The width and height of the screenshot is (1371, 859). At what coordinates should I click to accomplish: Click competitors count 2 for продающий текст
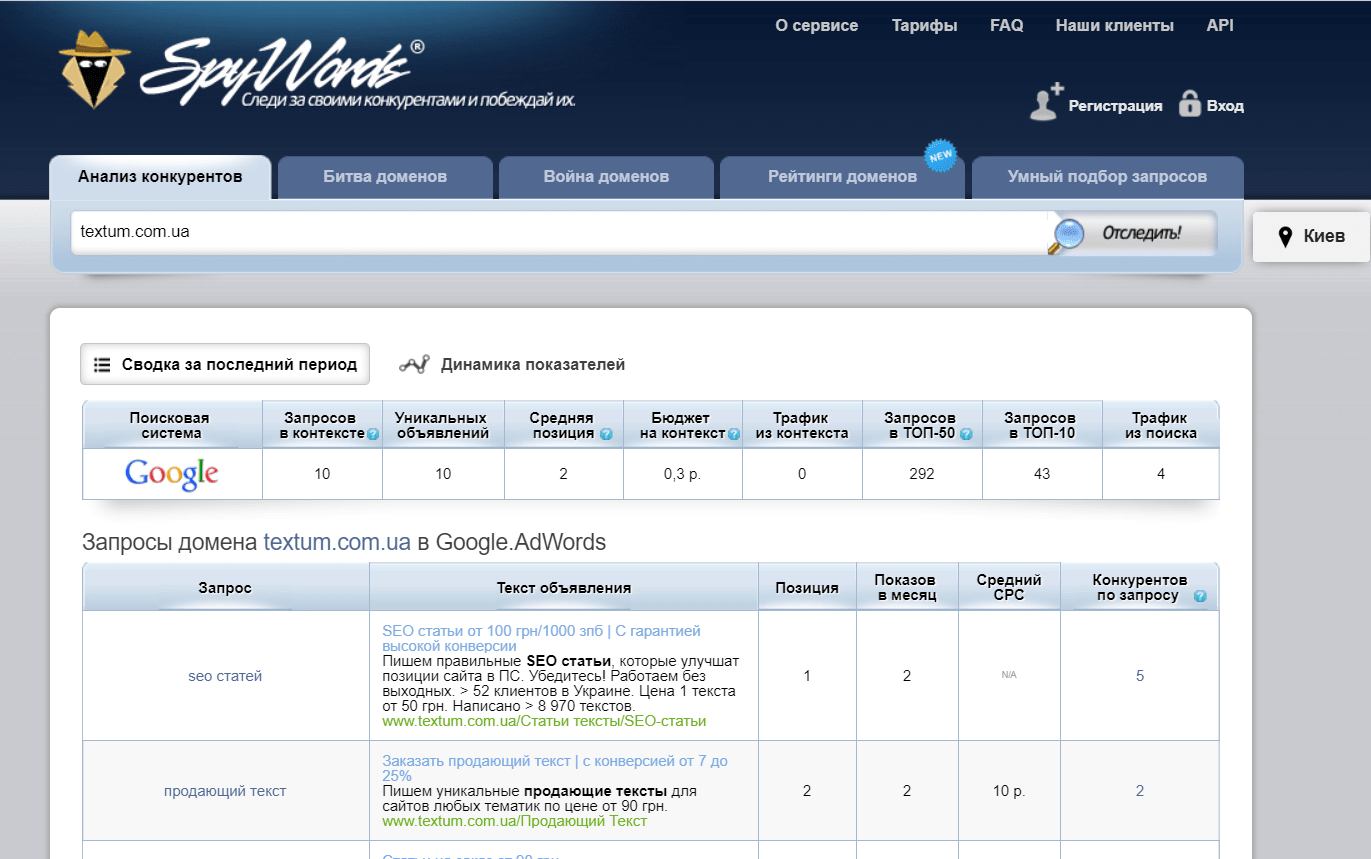[1140, 791]
